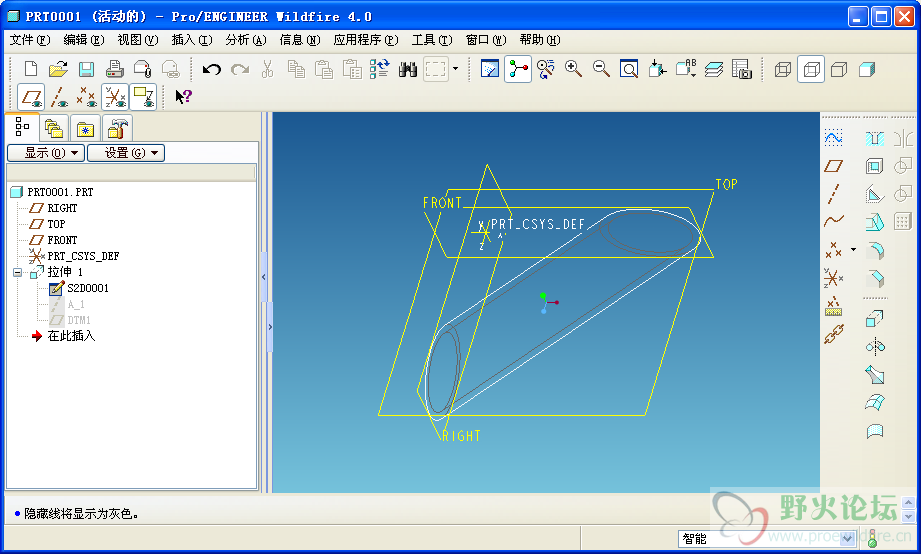This screenshot has width=921, height=554.
Task: Open the 分析(A) menu
Action: [x=246, y=40]
